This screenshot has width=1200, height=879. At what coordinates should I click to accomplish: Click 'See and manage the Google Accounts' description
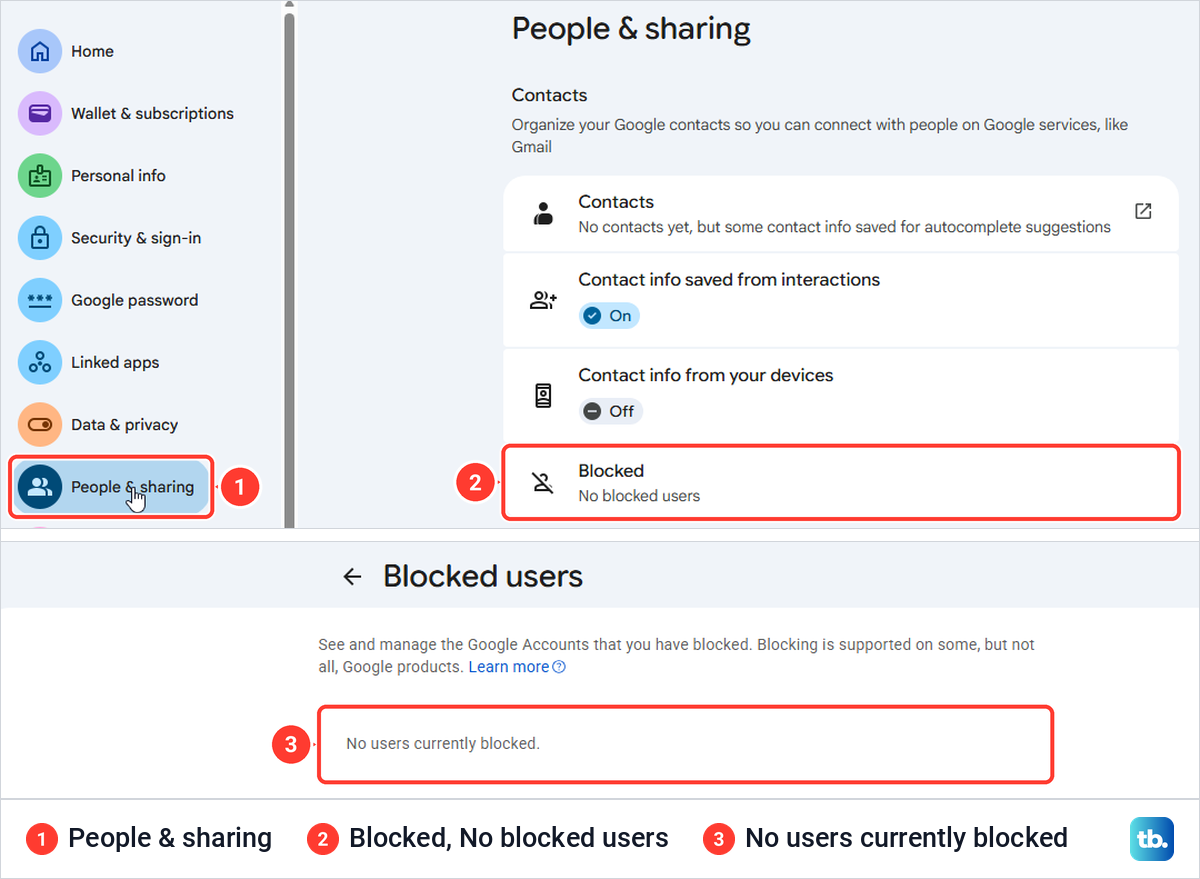676,655
